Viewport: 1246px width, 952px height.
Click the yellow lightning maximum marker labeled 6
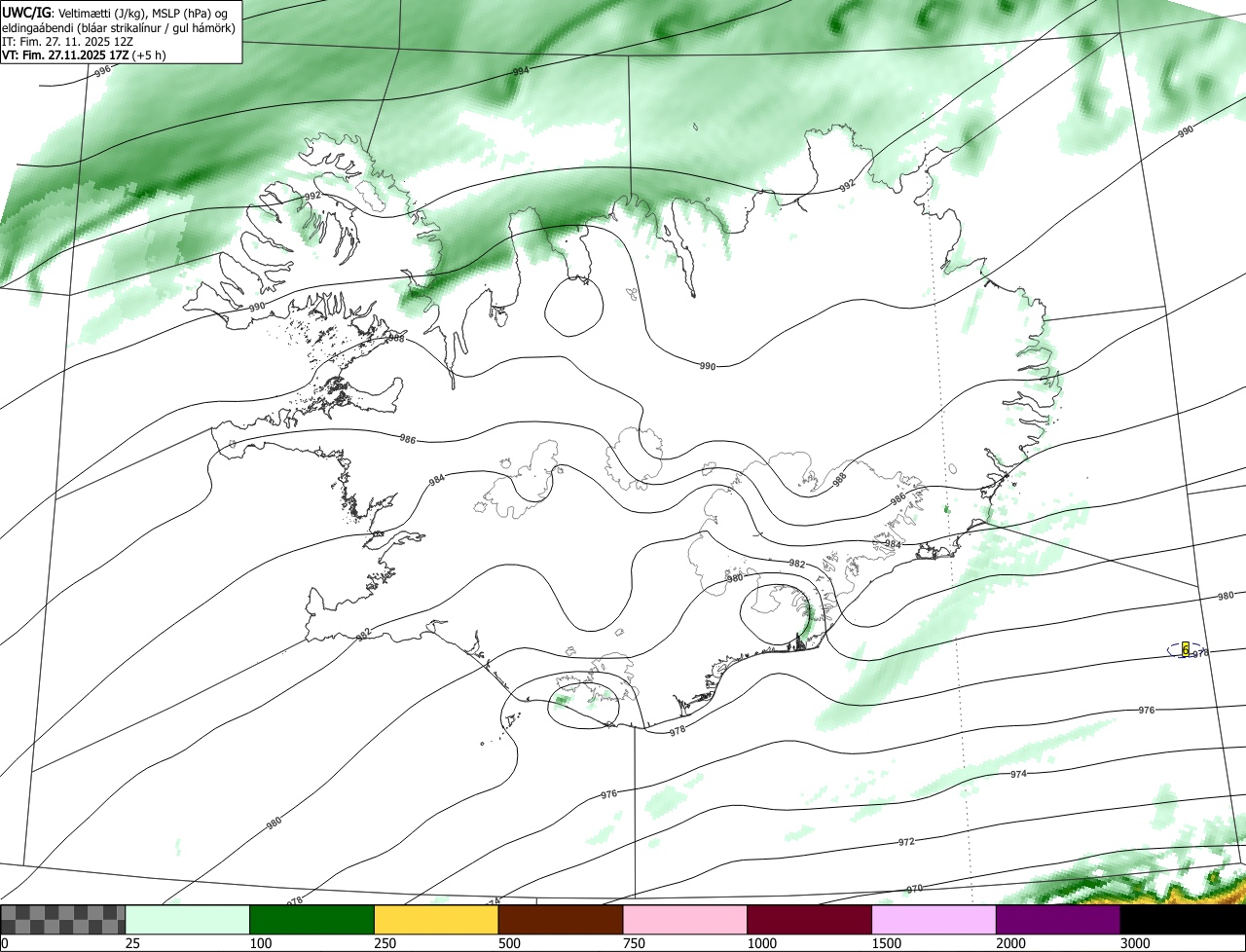coord(1185,649)
